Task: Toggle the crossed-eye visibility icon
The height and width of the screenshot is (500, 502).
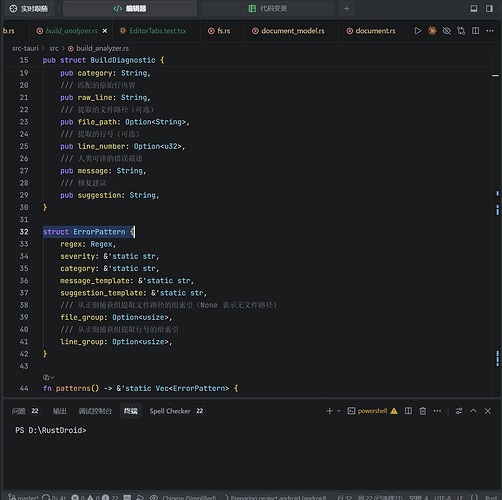Action: point(446,31)
